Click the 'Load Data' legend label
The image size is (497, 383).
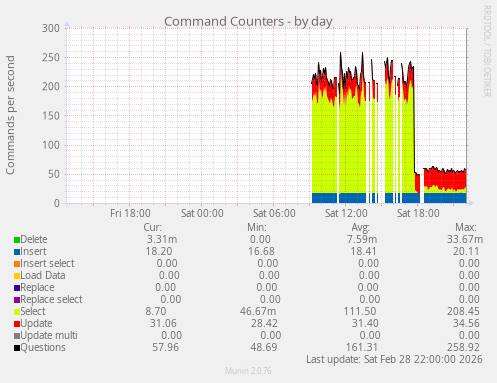pos(43,275)
